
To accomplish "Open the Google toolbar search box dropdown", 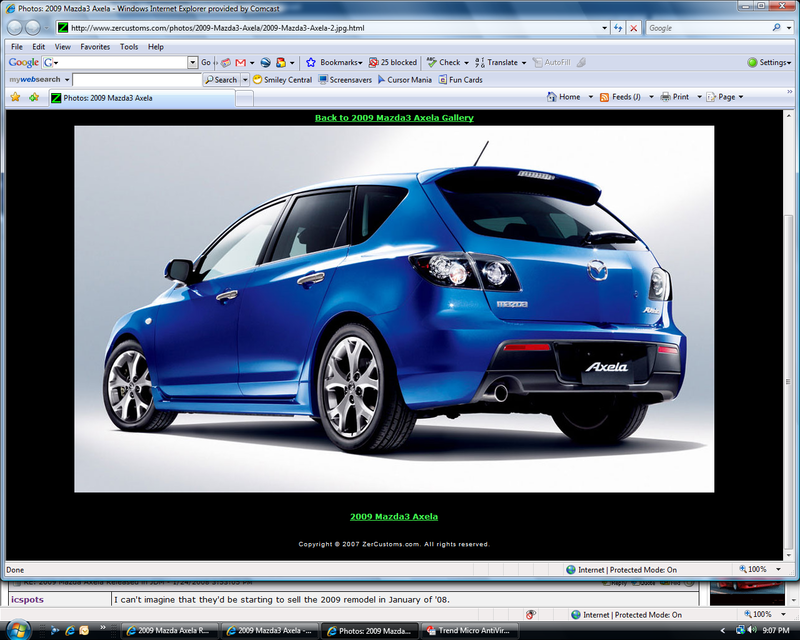I will 192,62.
